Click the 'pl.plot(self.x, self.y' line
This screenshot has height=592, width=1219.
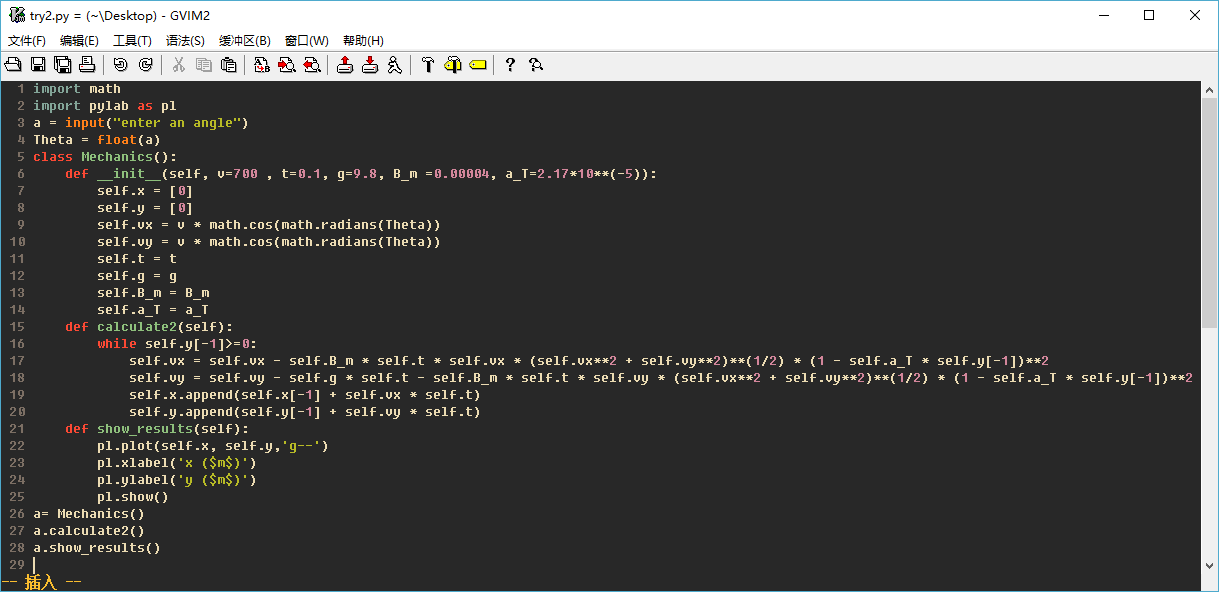tap(213, 446)
